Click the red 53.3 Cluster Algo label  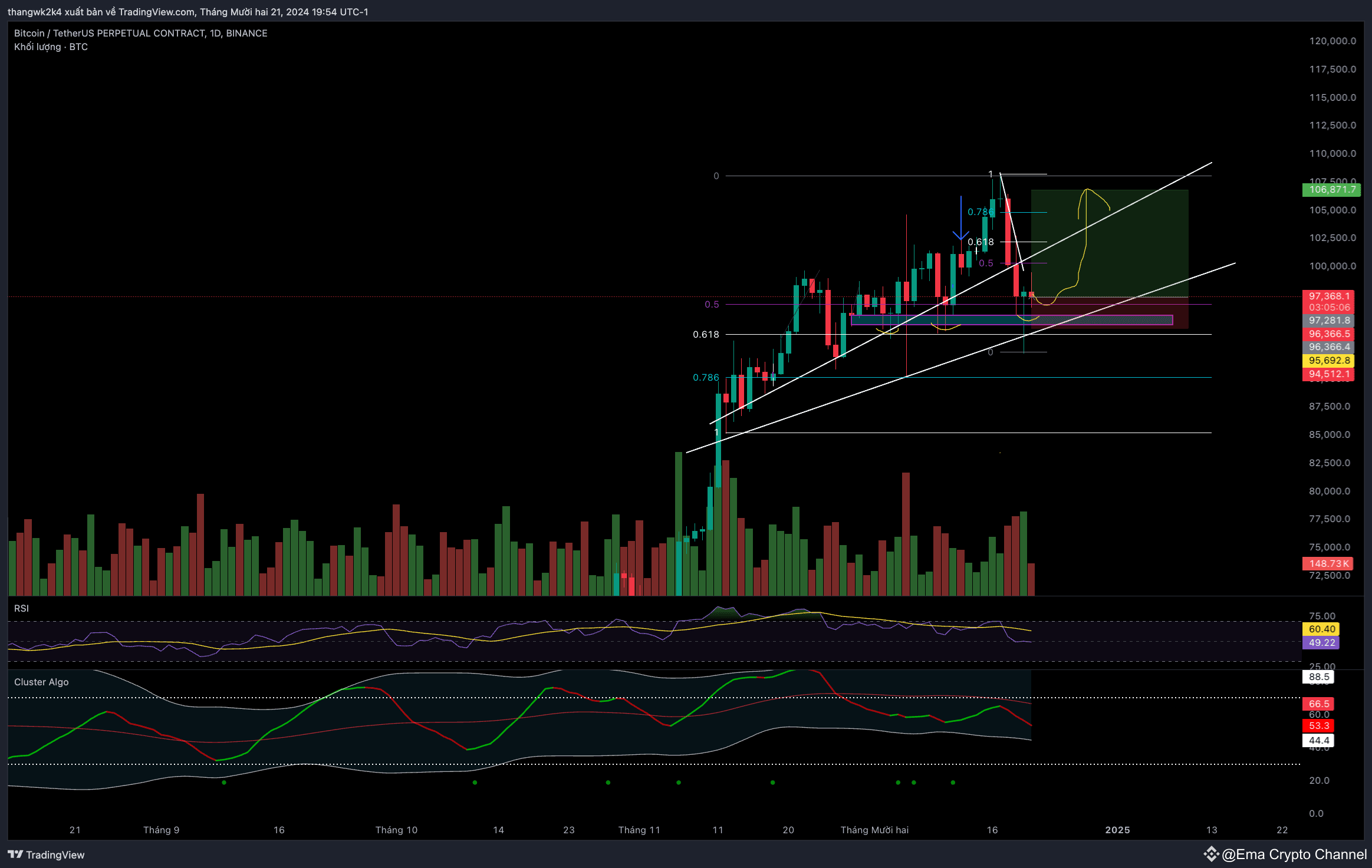1317,725
